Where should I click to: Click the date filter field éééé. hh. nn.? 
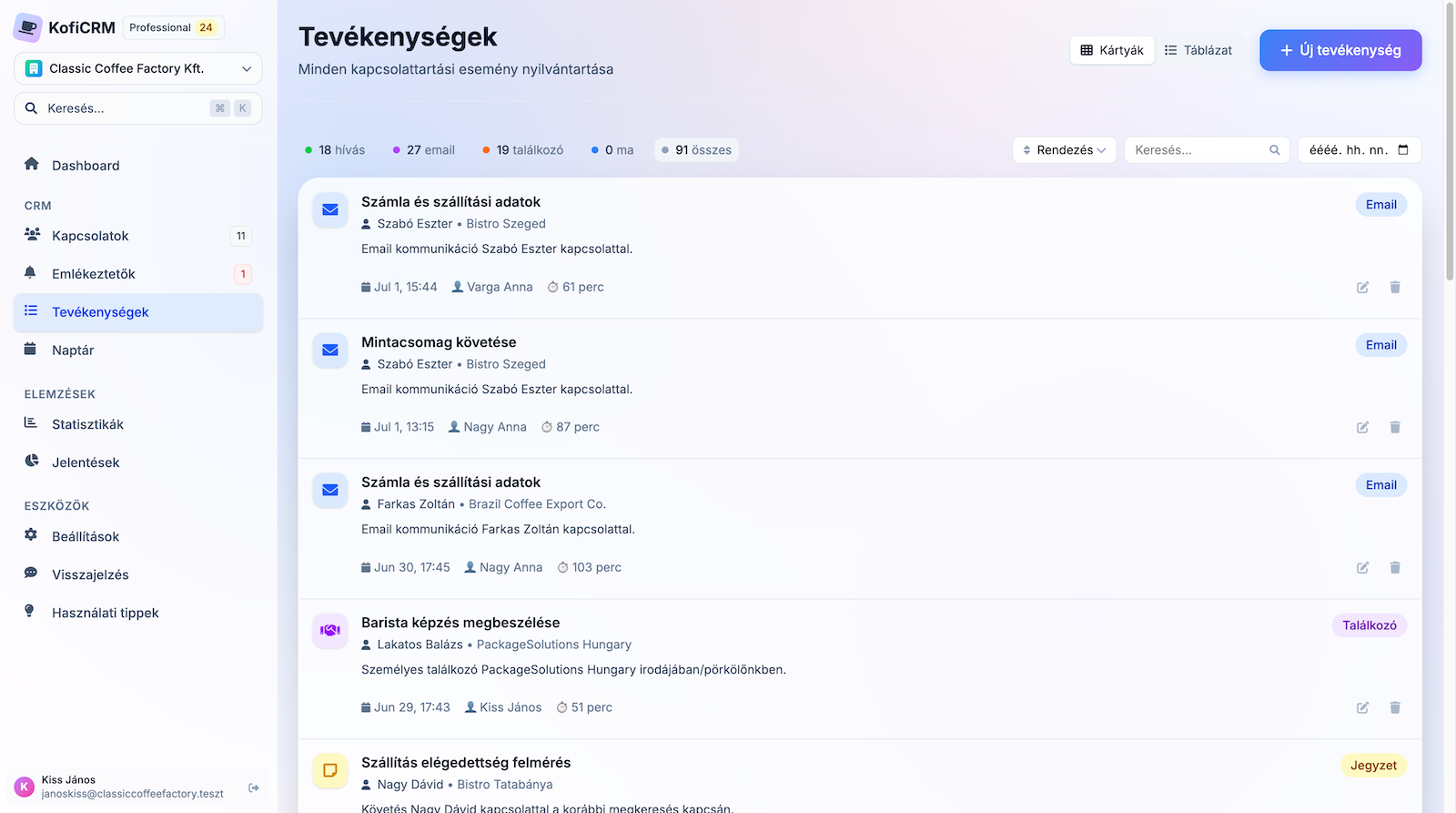[x=1360, y=150]
